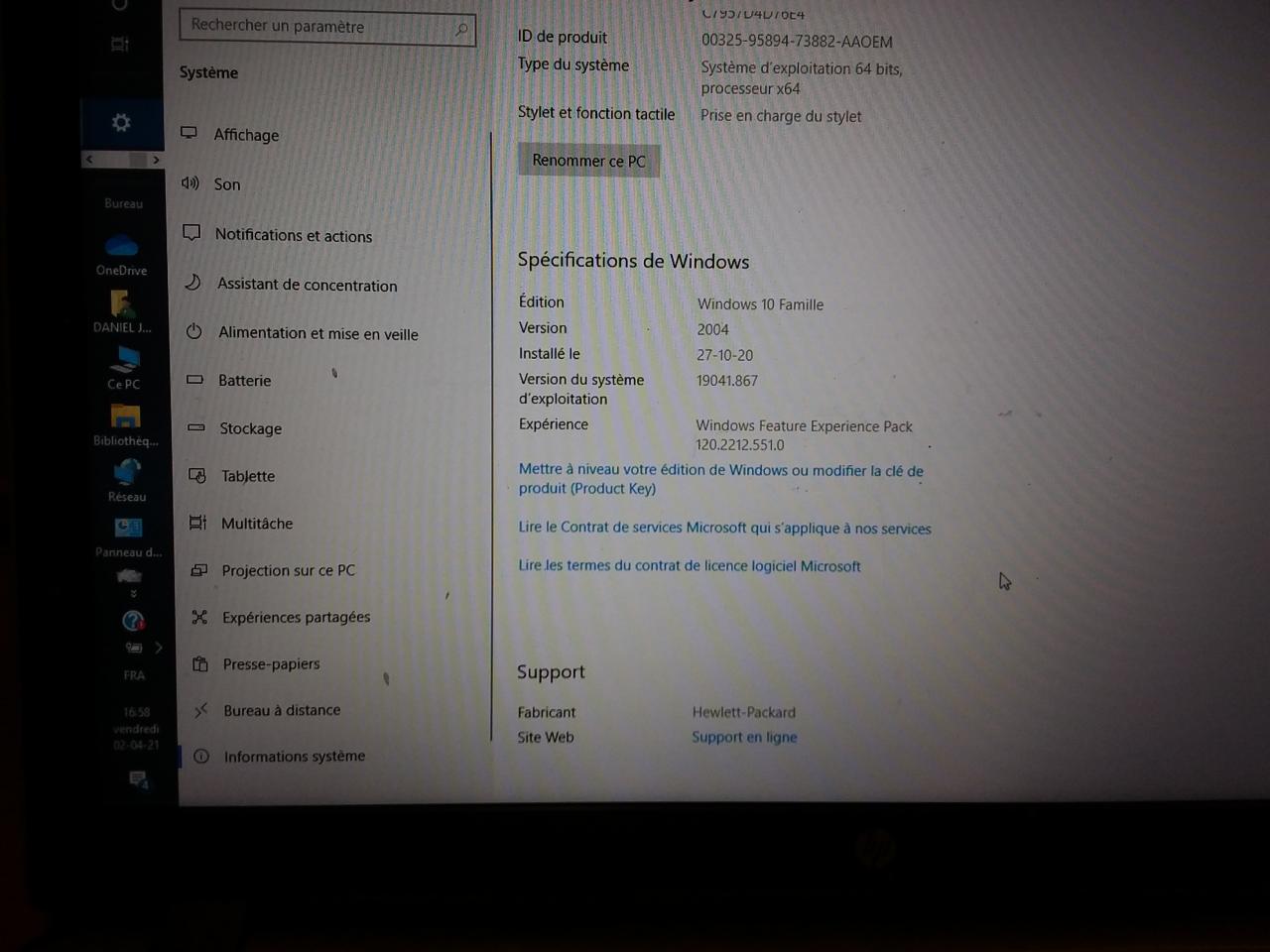Click the Tablette icon in sidebar
1270x952 pixels.
tap(197, 475)
